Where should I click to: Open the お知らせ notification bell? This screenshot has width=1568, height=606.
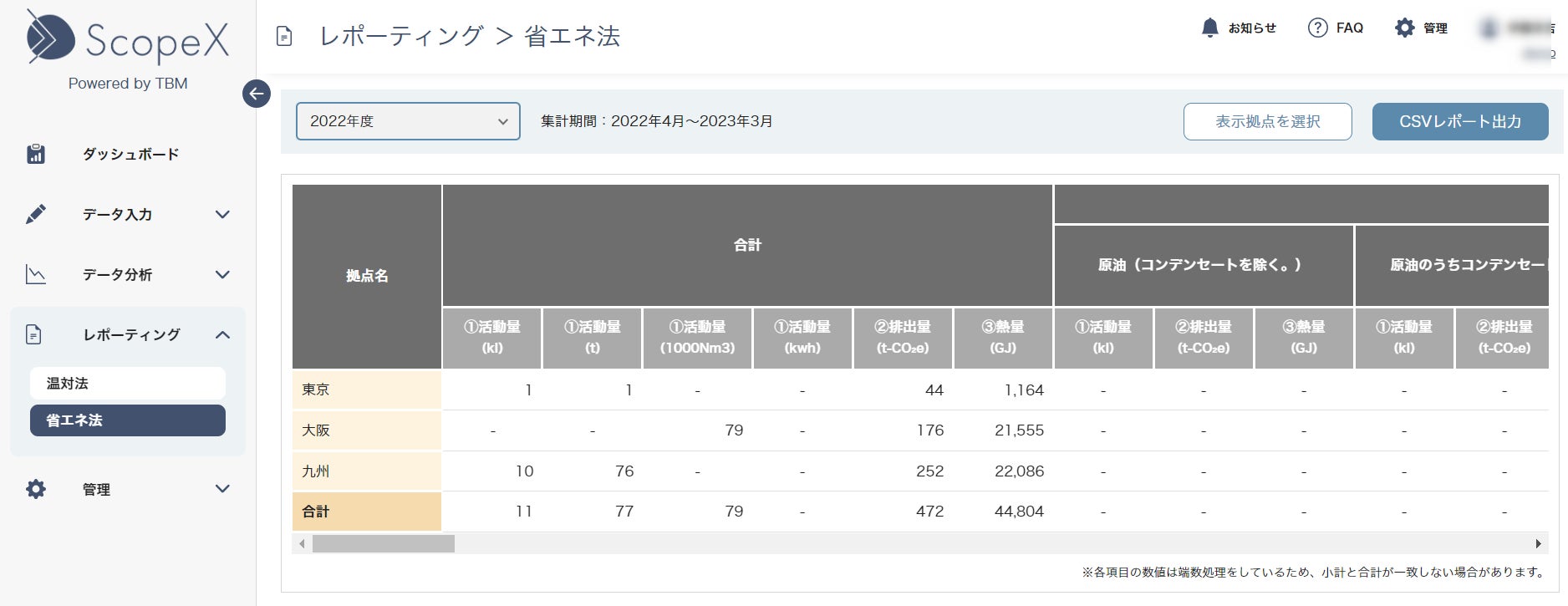[x=1209, y=28]
